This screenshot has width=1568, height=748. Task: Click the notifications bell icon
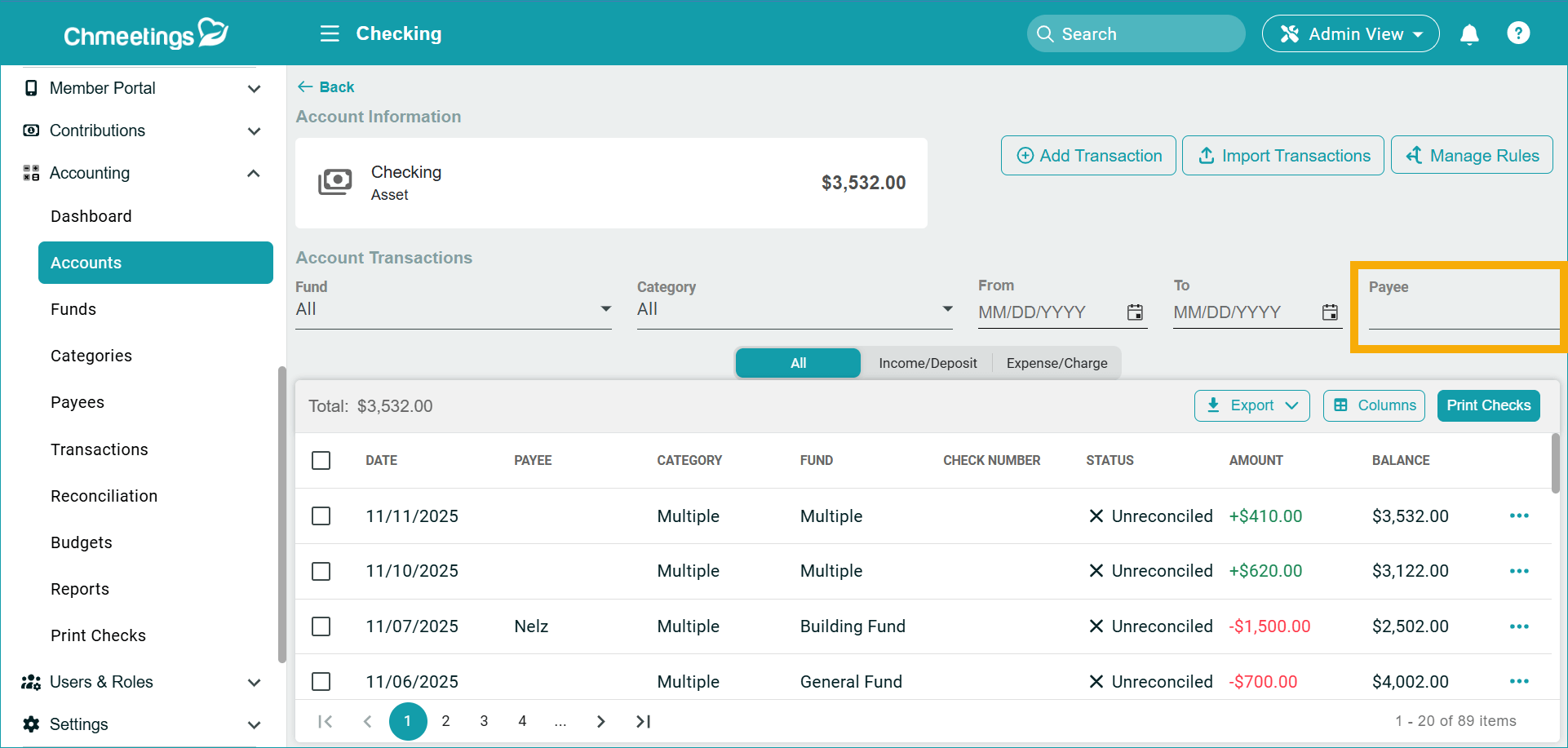point(1469,34)
